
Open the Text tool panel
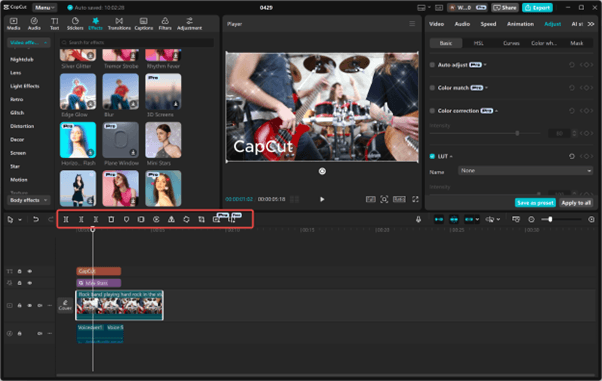point(55,24)
